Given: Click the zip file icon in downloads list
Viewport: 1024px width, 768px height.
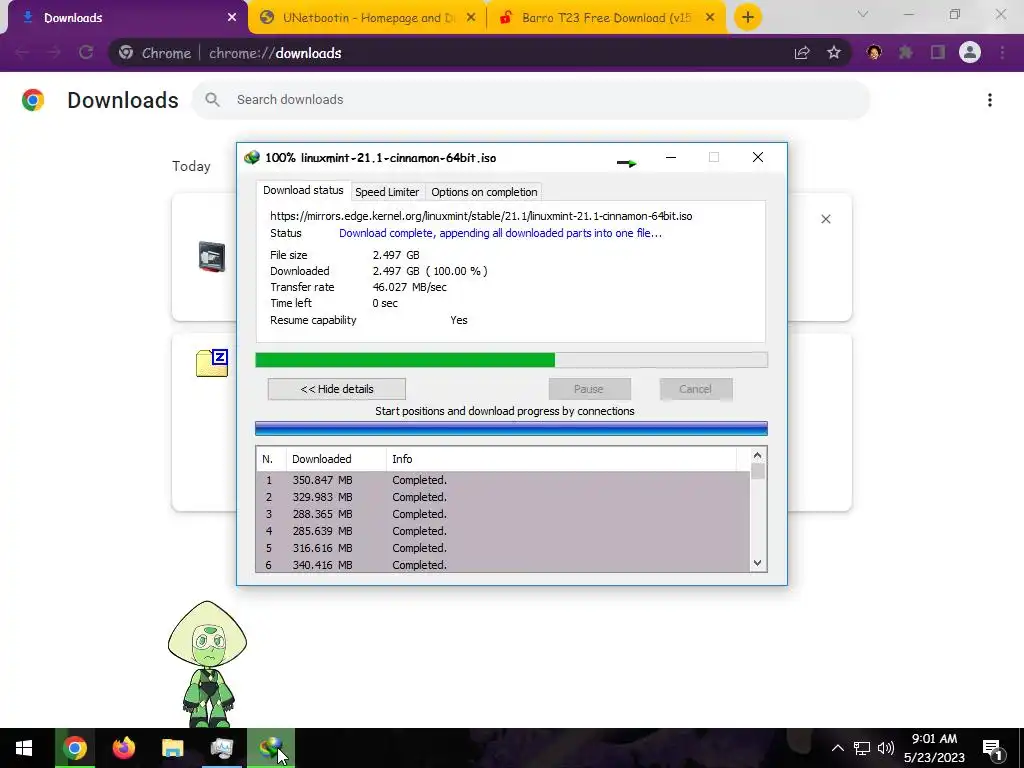Looking at the screenshot, I should [x=212, y=363].
